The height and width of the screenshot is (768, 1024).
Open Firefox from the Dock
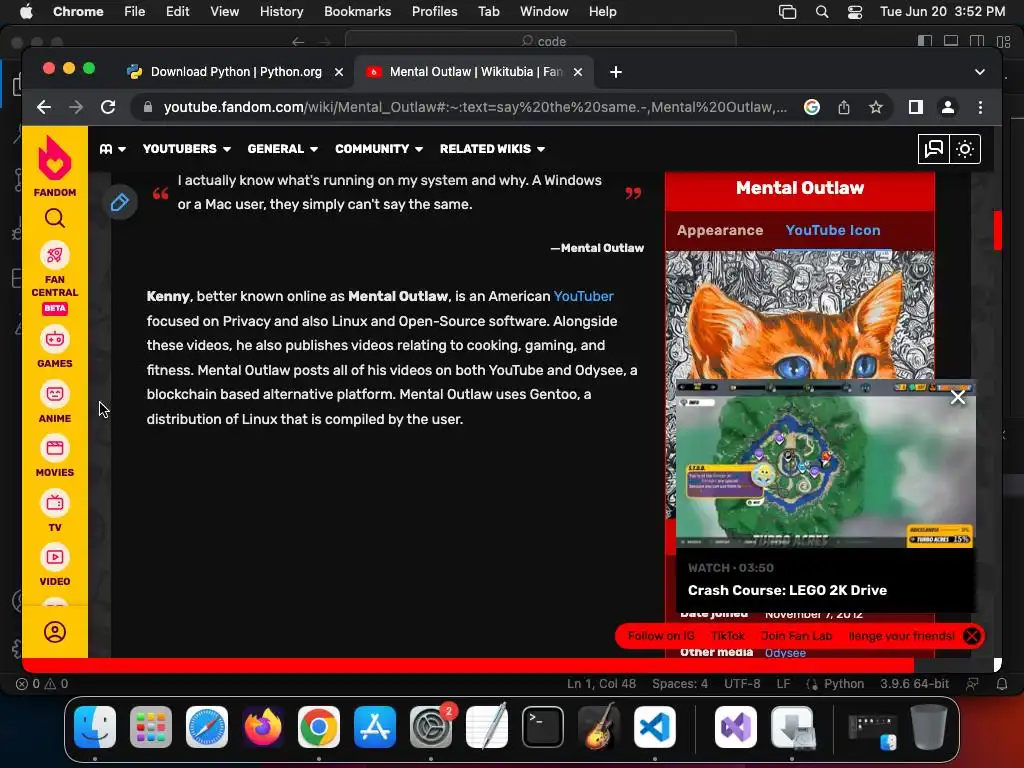point(263,727)
